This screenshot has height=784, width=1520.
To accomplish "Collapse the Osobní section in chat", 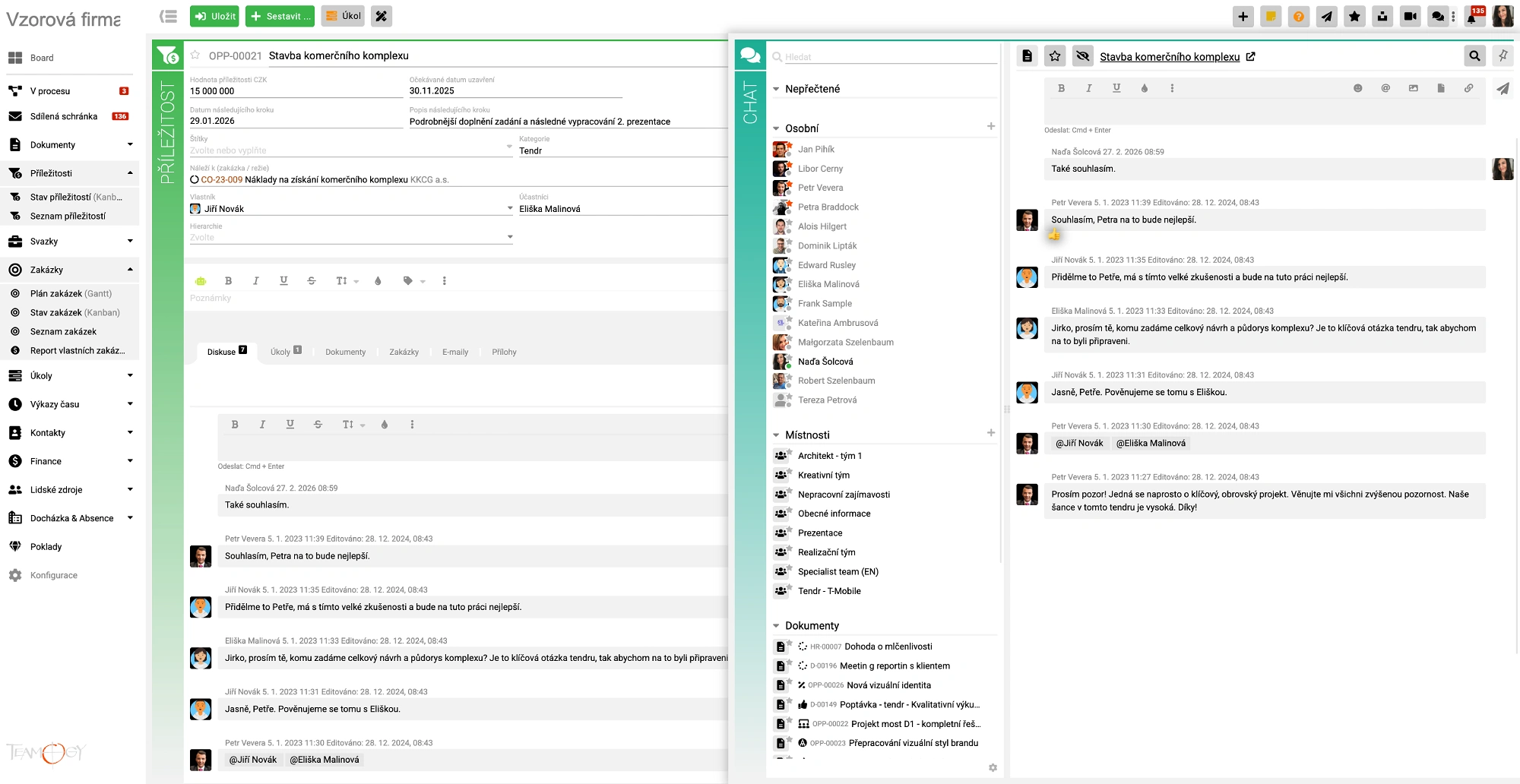I will [776, 128].
